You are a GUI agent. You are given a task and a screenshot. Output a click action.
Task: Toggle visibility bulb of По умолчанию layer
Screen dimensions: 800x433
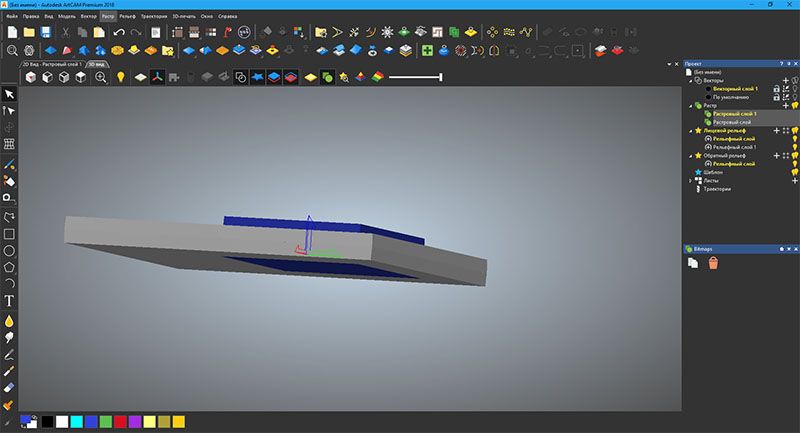pos(795,97)
